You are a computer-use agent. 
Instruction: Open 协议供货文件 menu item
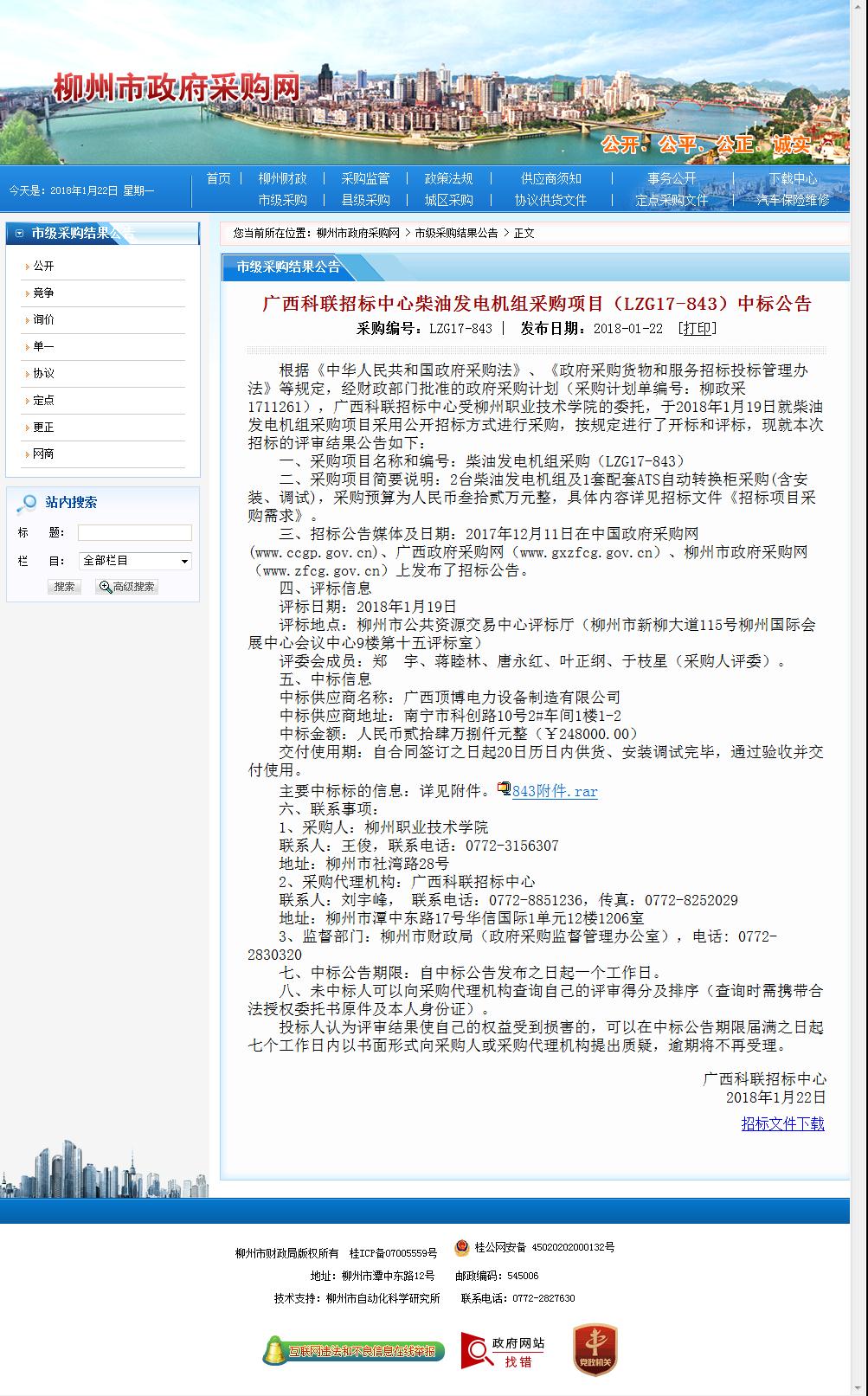pos(551,200)
